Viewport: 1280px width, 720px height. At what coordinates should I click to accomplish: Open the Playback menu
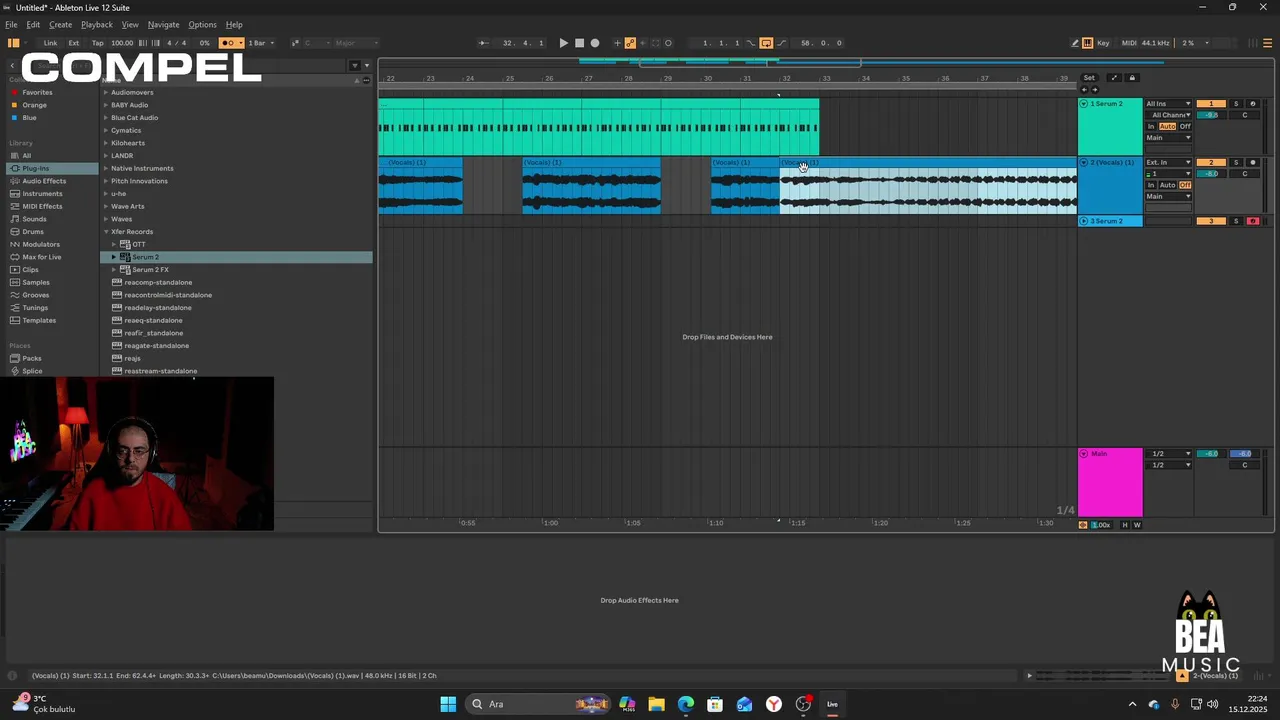click(x=97, y=24)
